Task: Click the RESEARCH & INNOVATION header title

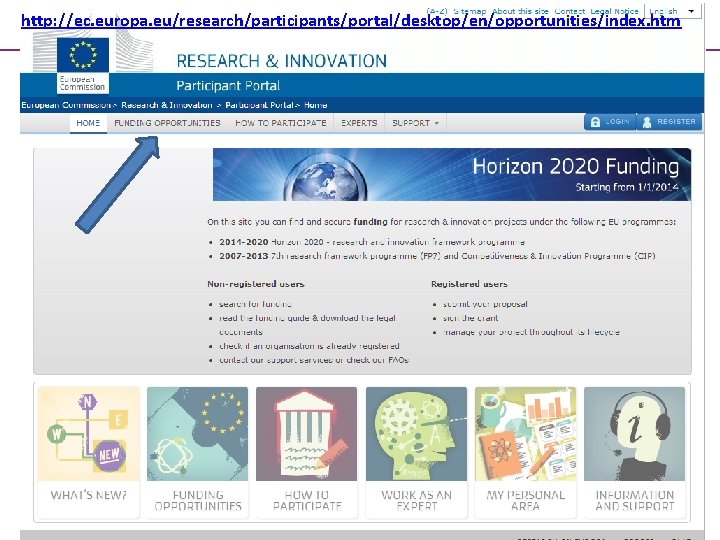Action: [x=281, y=61]
